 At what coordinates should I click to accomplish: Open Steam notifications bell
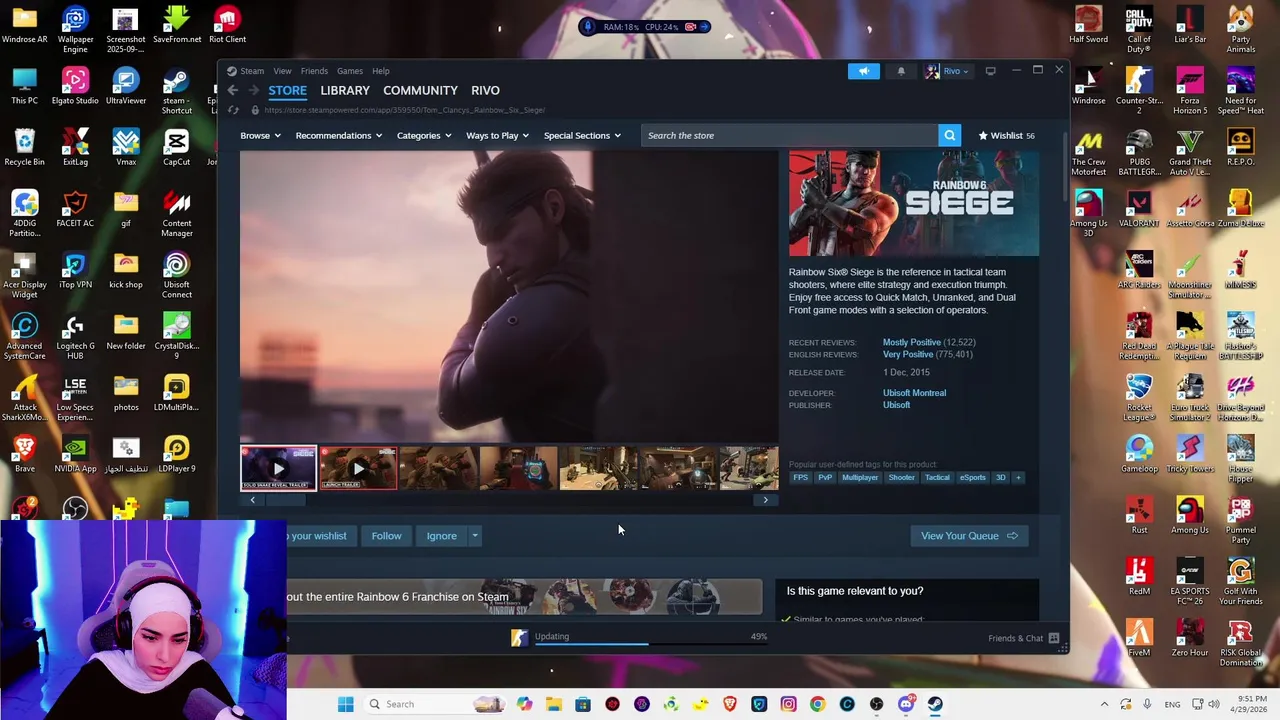click(x=901, y=71)
